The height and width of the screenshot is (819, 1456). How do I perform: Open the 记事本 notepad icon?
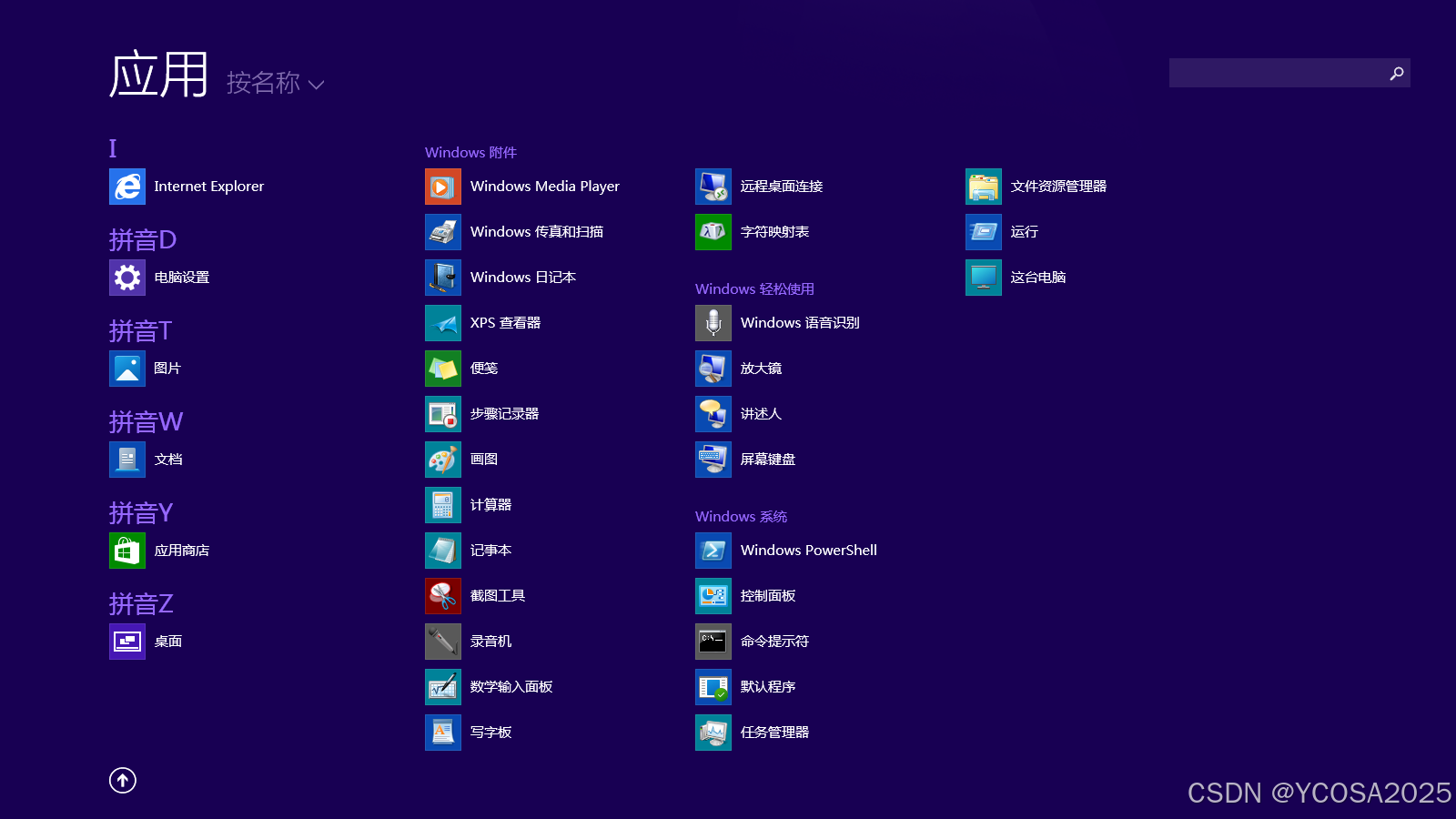point(443,551)
